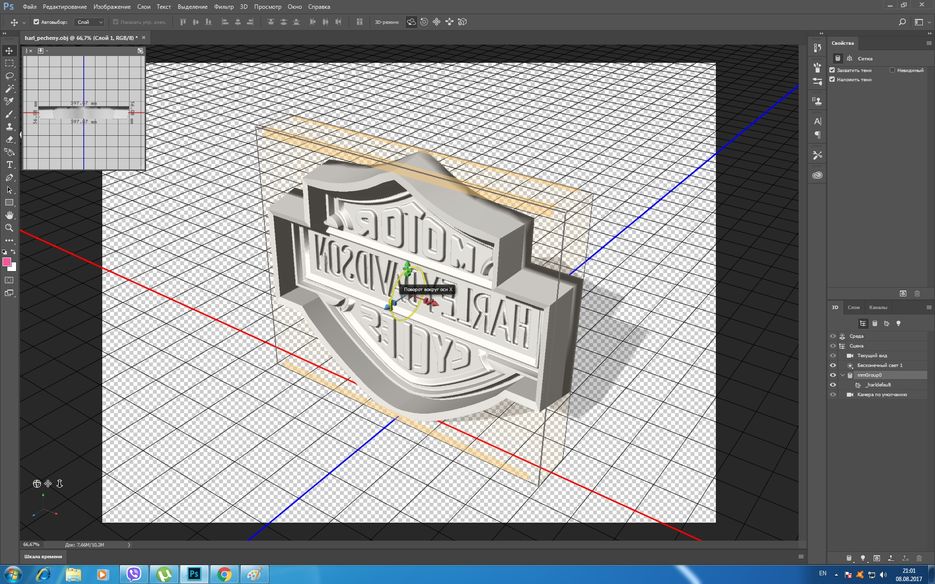Open the Файл menu
The height and width of the screenshot is (584, 935).
[x=29, y=7]
